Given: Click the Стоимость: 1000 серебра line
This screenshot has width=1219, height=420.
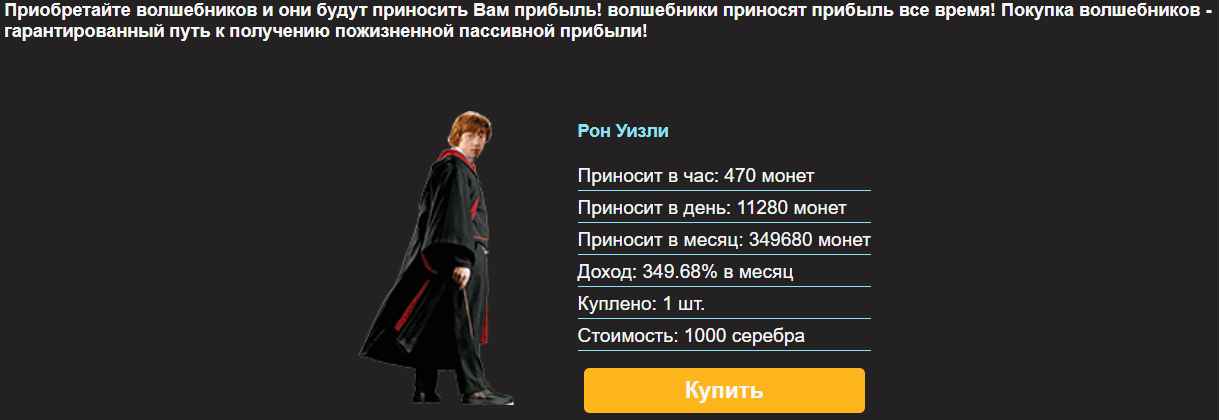Looking at the screenshot, I should [x=724, y=336].
